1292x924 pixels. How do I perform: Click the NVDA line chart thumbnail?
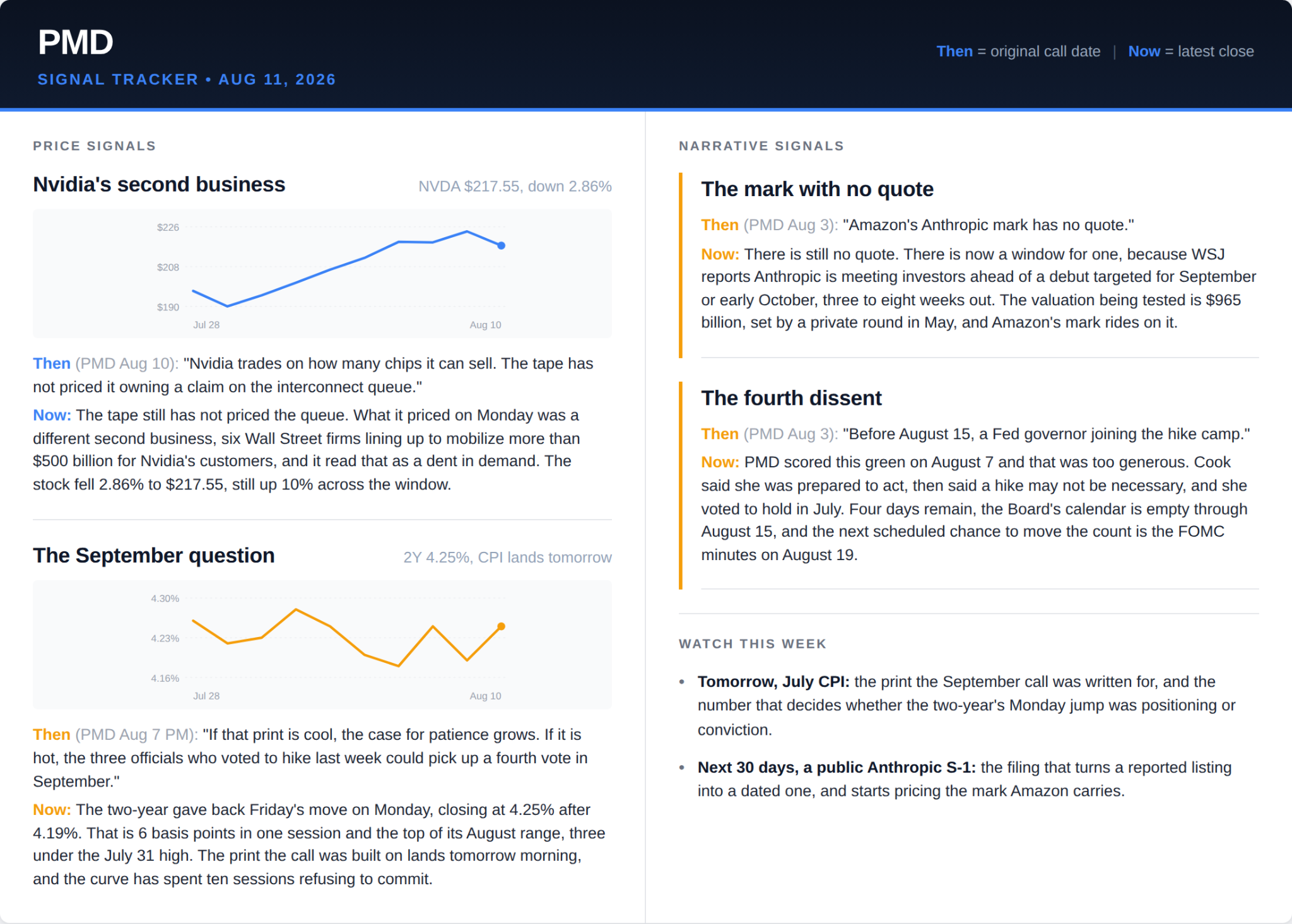[x=322, y=274]
